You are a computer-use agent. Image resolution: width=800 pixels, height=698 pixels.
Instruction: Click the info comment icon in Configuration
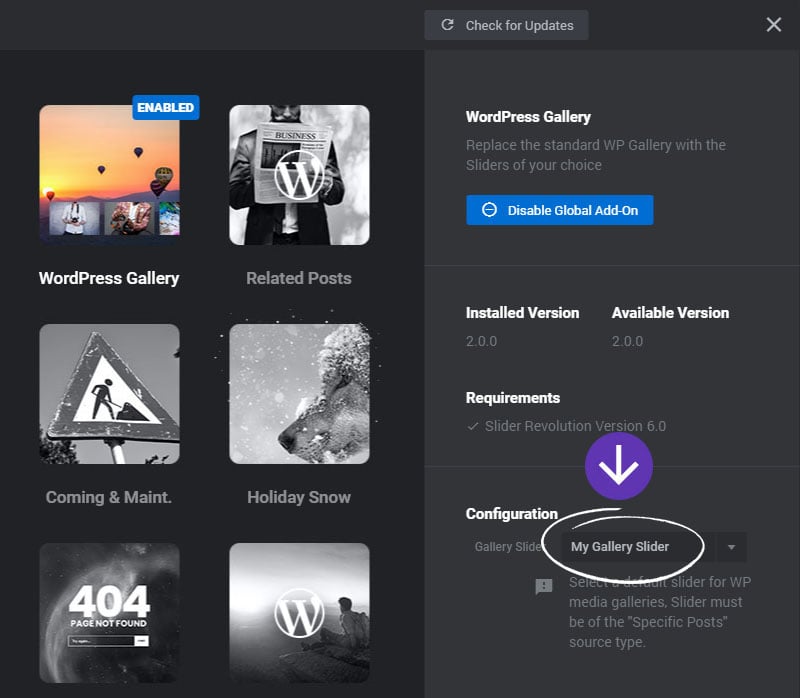pyautogui.click(x=544, y=586)
